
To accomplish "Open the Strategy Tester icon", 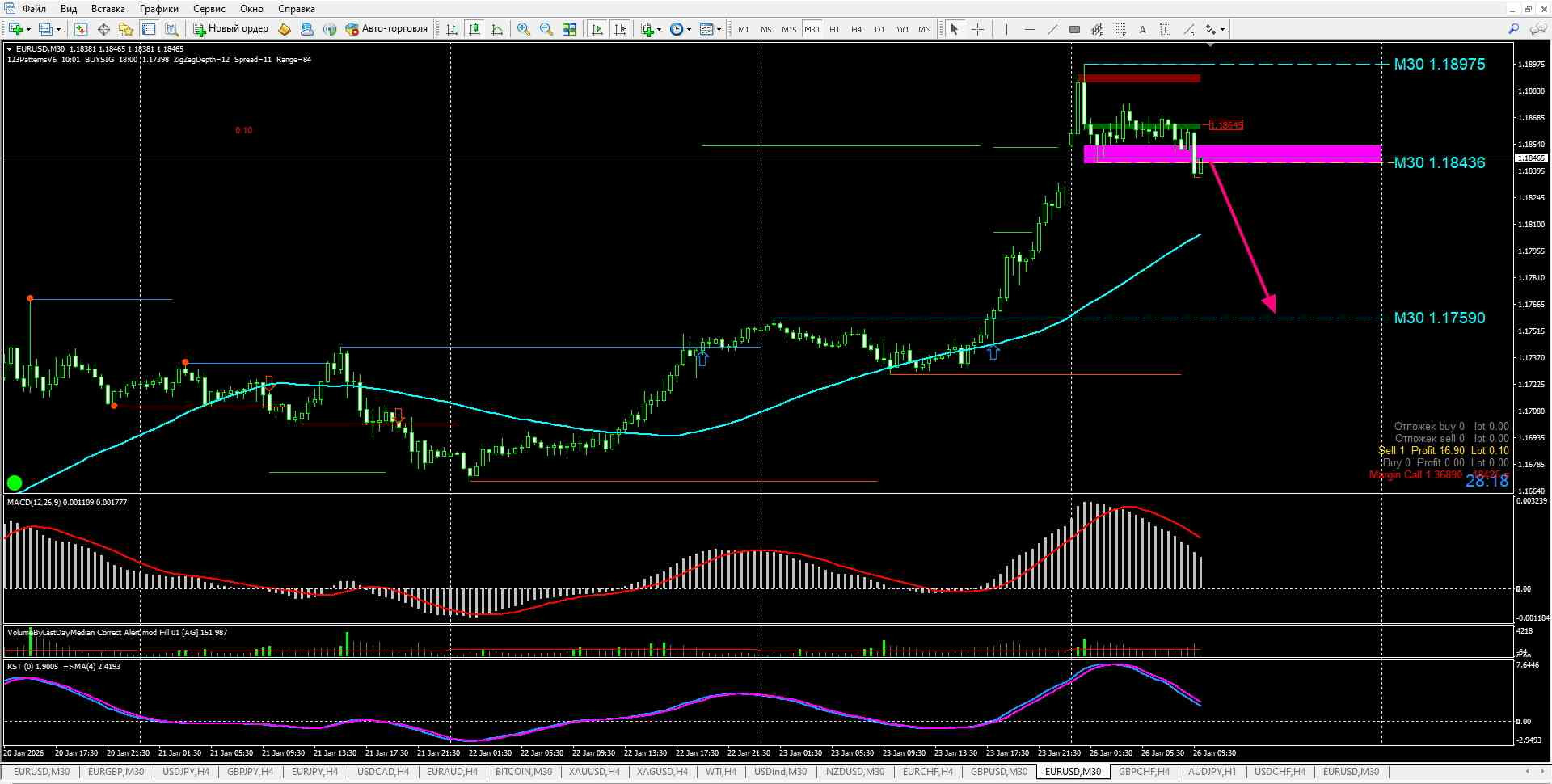I will pos(171,29).
